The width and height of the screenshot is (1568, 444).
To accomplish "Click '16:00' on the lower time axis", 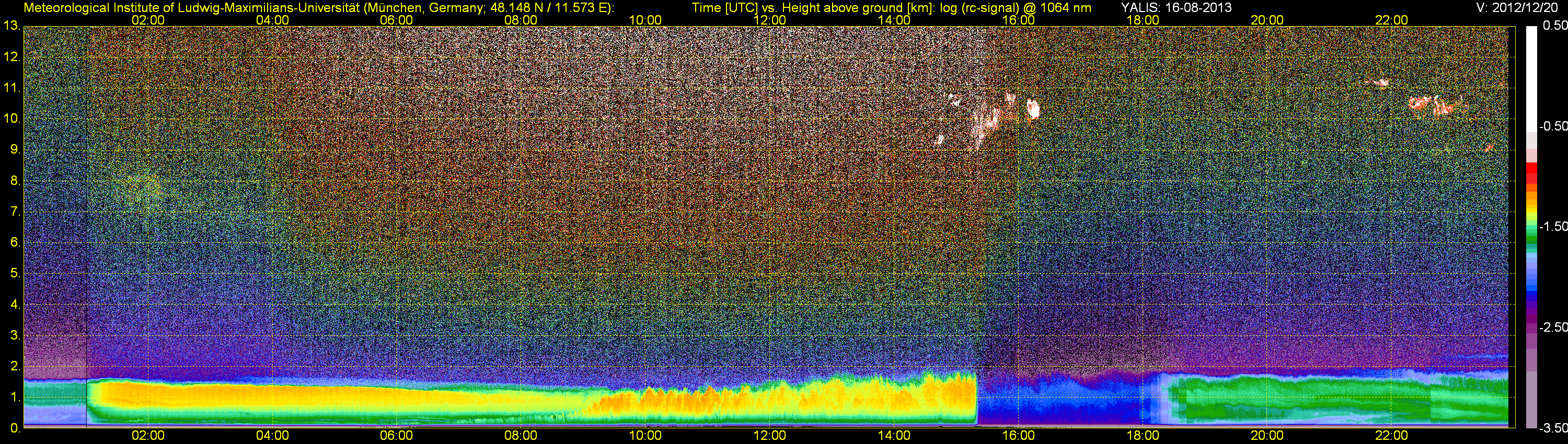I will pyautogui.click(x=1018, y=436).
